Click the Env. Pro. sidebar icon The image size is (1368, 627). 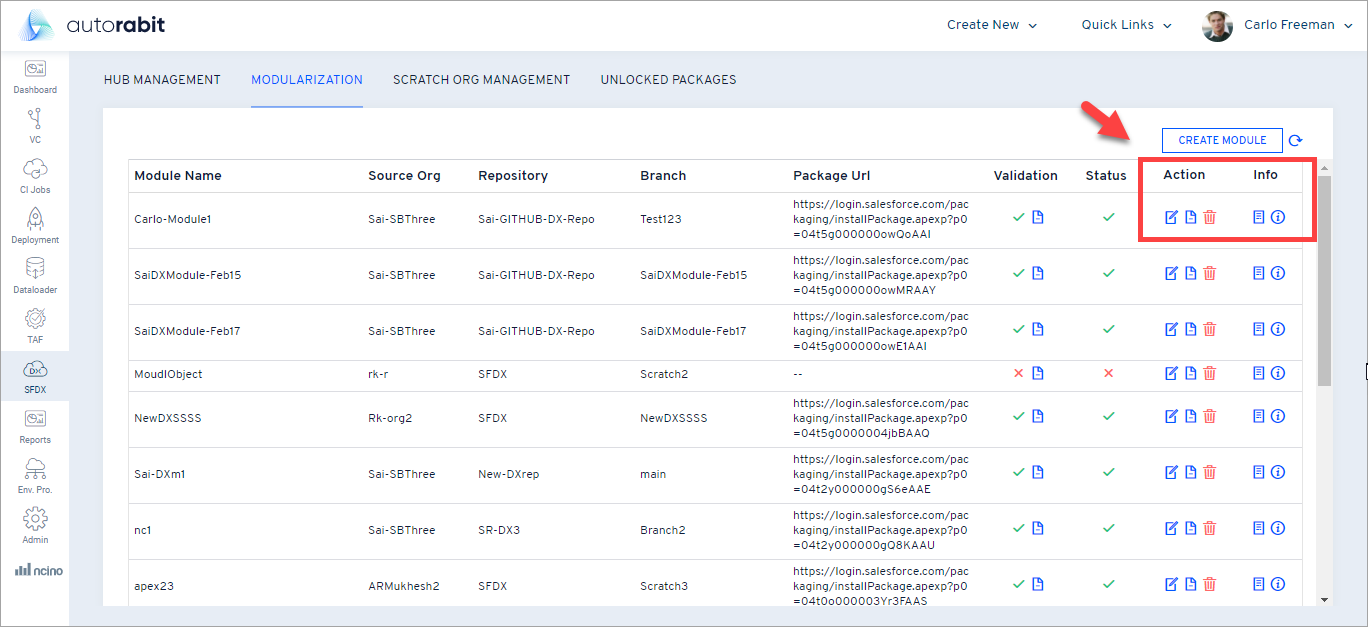(35, 467)
